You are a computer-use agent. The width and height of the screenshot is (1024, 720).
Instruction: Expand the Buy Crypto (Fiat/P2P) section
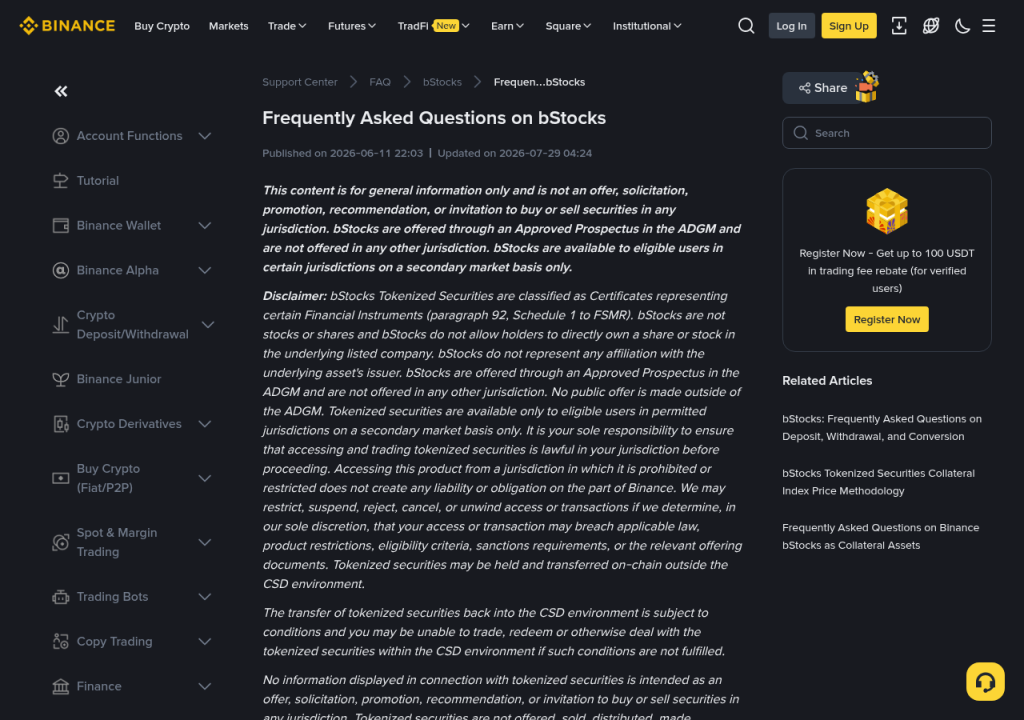pos(204,478)
